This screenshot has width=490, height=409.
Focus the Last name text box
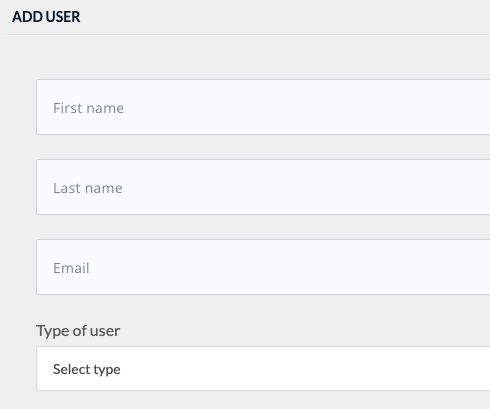point(263,187)
